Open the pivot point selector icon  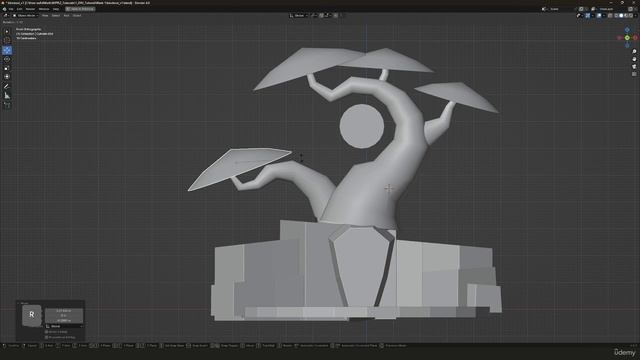point(313,16)
